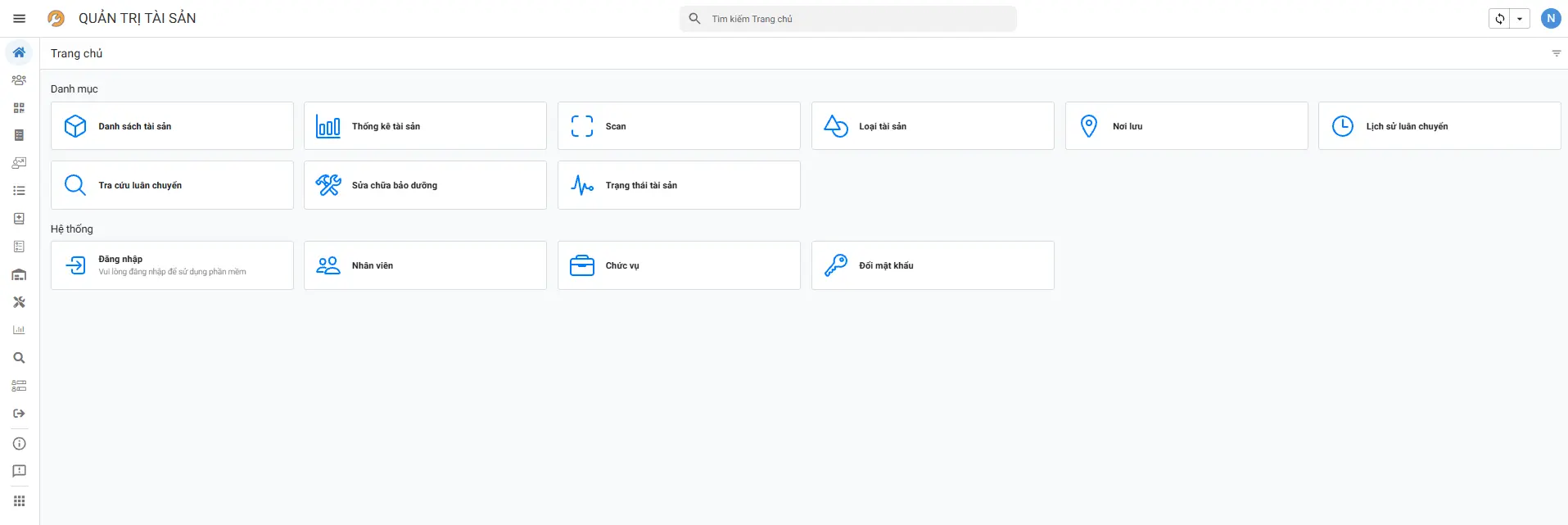Click the filter icon on Trang chủ bar
The height and width of the screenshot is (525, 1568).
[1557, 53]
